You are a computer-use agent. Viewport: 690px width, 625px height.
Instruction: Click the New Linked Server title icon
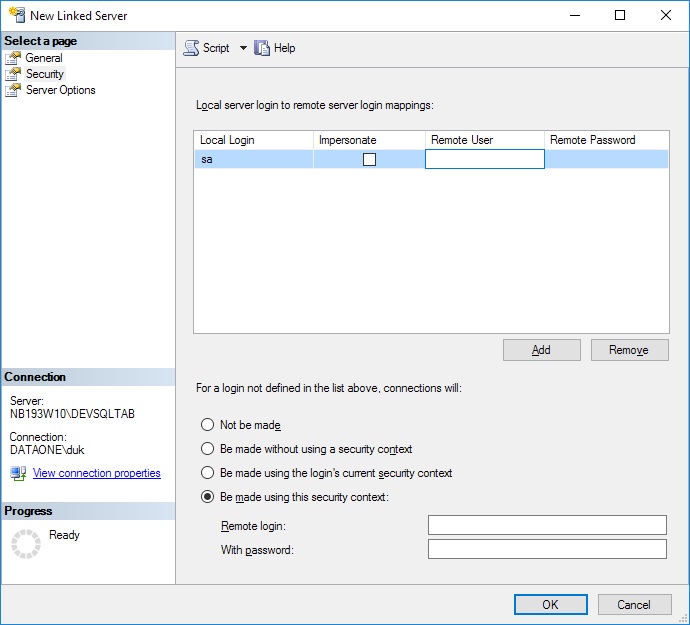[14, 16]
